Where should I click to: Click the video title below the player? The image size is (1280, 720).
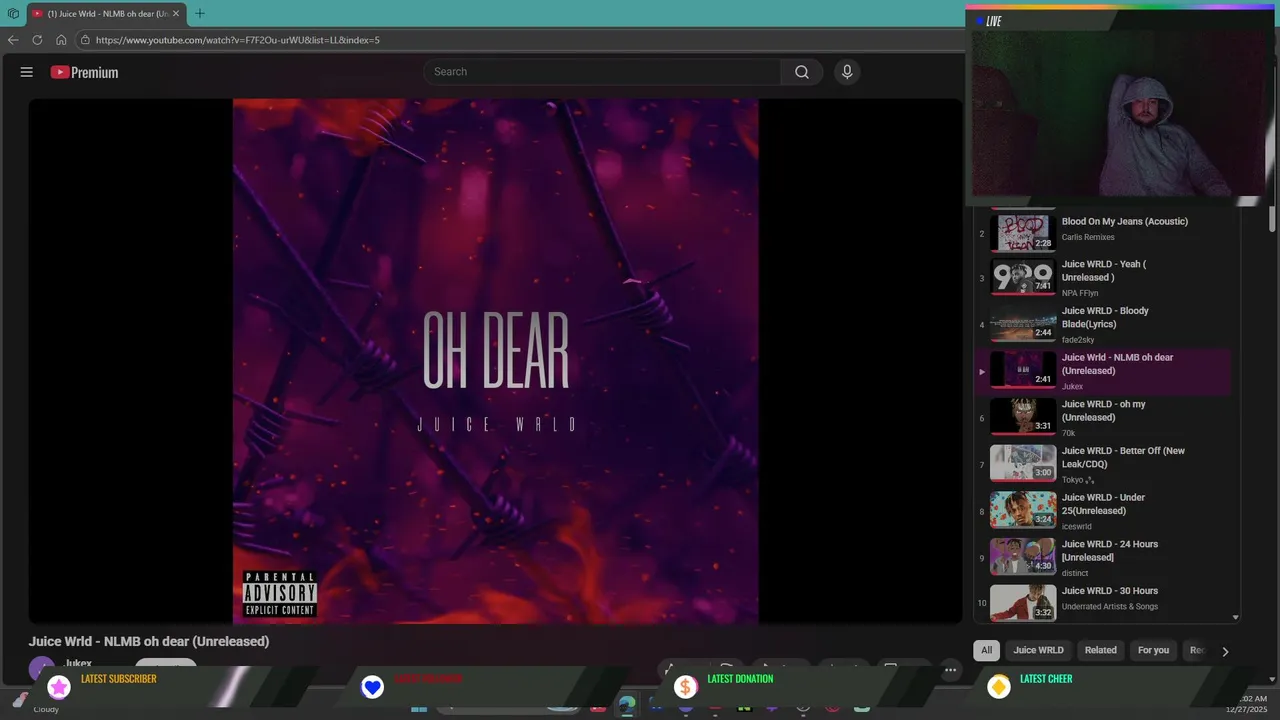click(x=149, y=642)
